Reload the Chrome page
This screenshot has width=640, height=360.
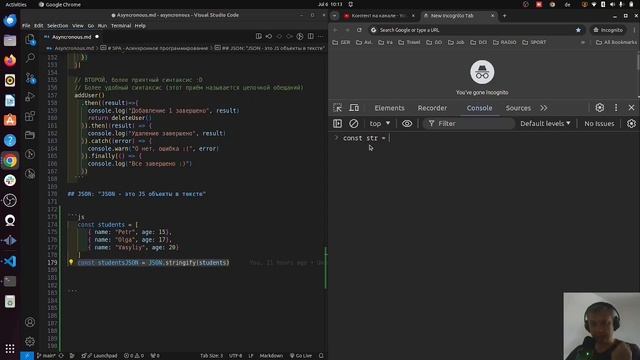(x=359, y=30)
